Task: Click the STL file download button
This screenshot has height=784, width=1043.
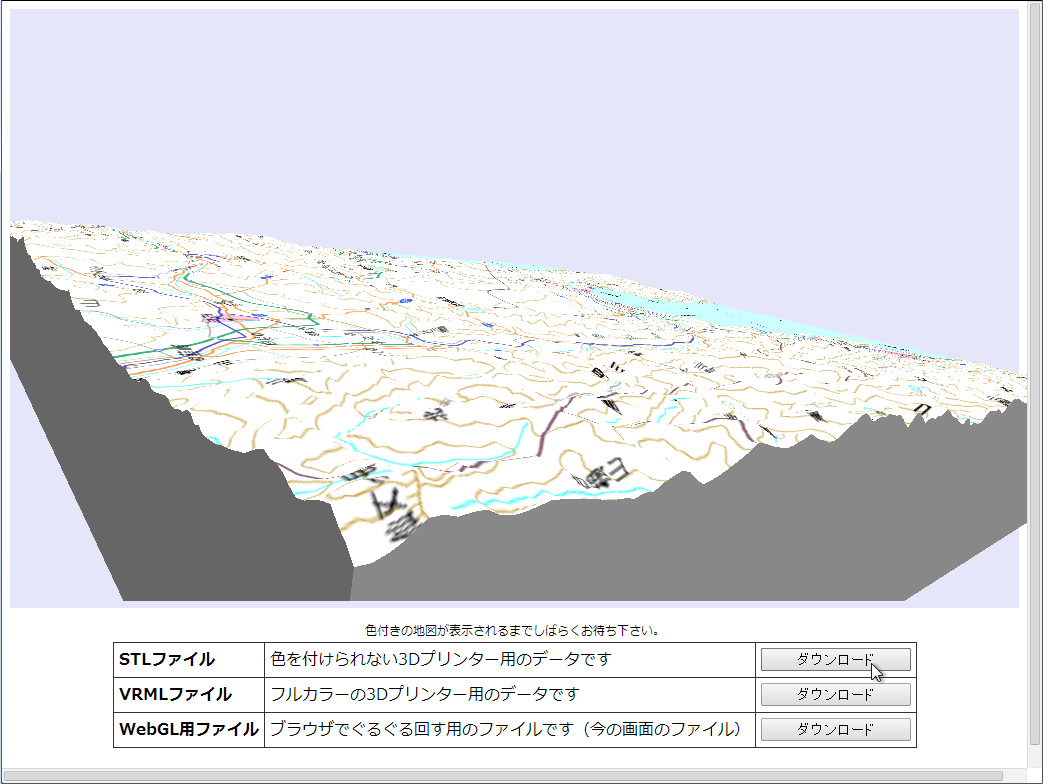Action: (x=835, y=659)
